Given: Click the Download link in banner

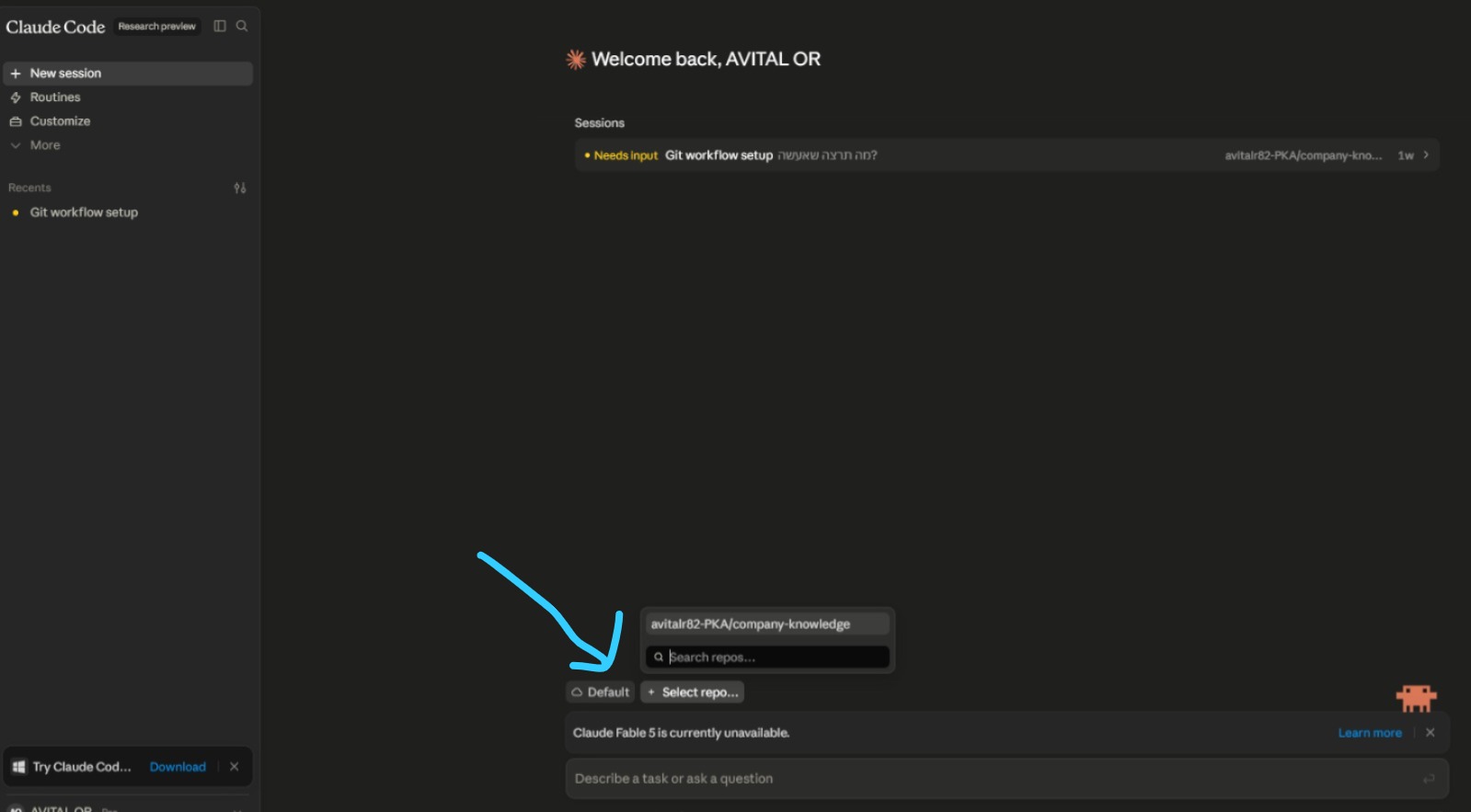Looking at the screenshot, I should coord(178,767).
